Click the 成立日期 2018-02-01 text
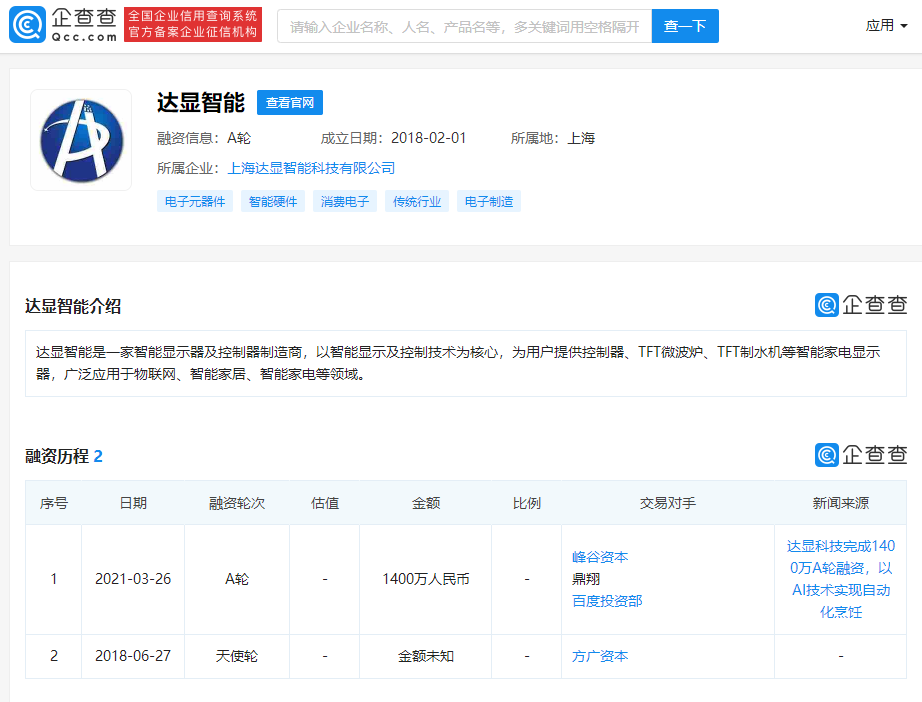The image size is (922, 702). pos(393,138)
